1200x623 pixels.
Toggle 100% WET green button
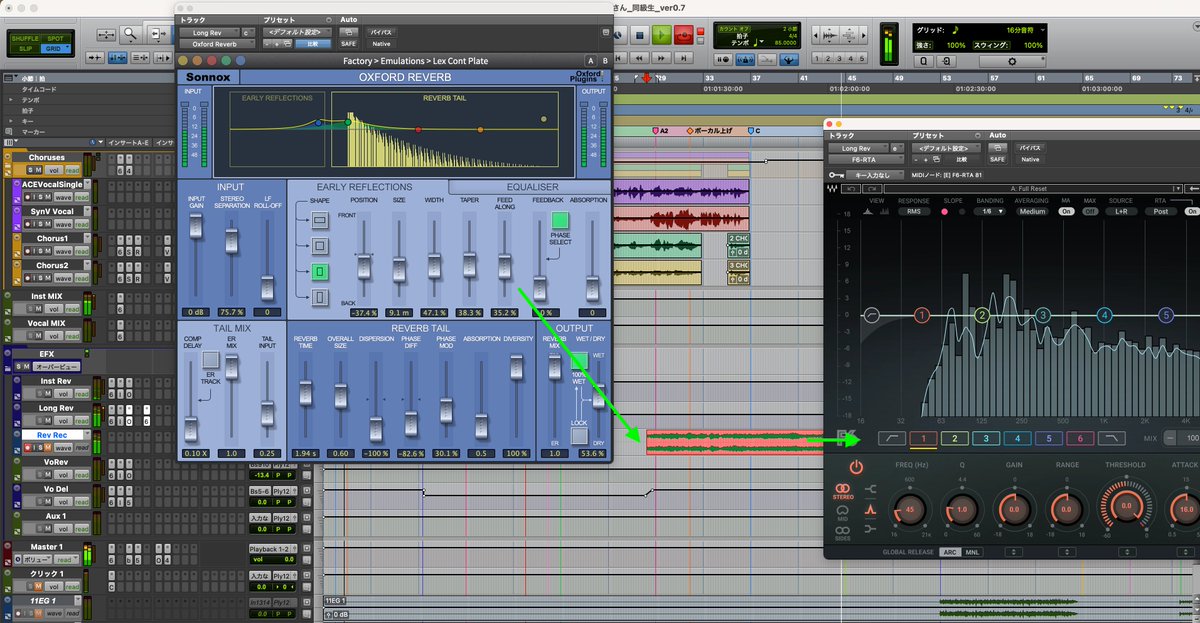point(579,362)
